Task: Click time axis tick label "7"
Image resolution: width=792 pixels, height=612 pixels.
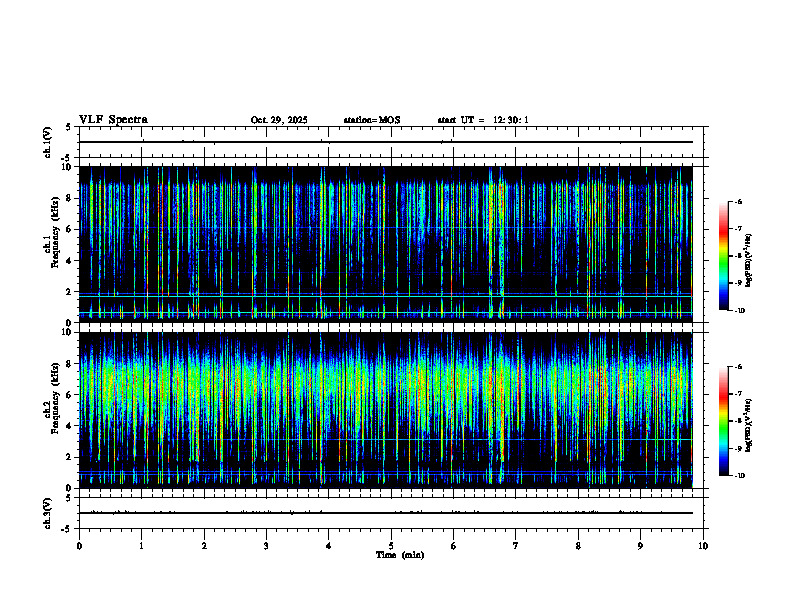Action: coord(516,546)
